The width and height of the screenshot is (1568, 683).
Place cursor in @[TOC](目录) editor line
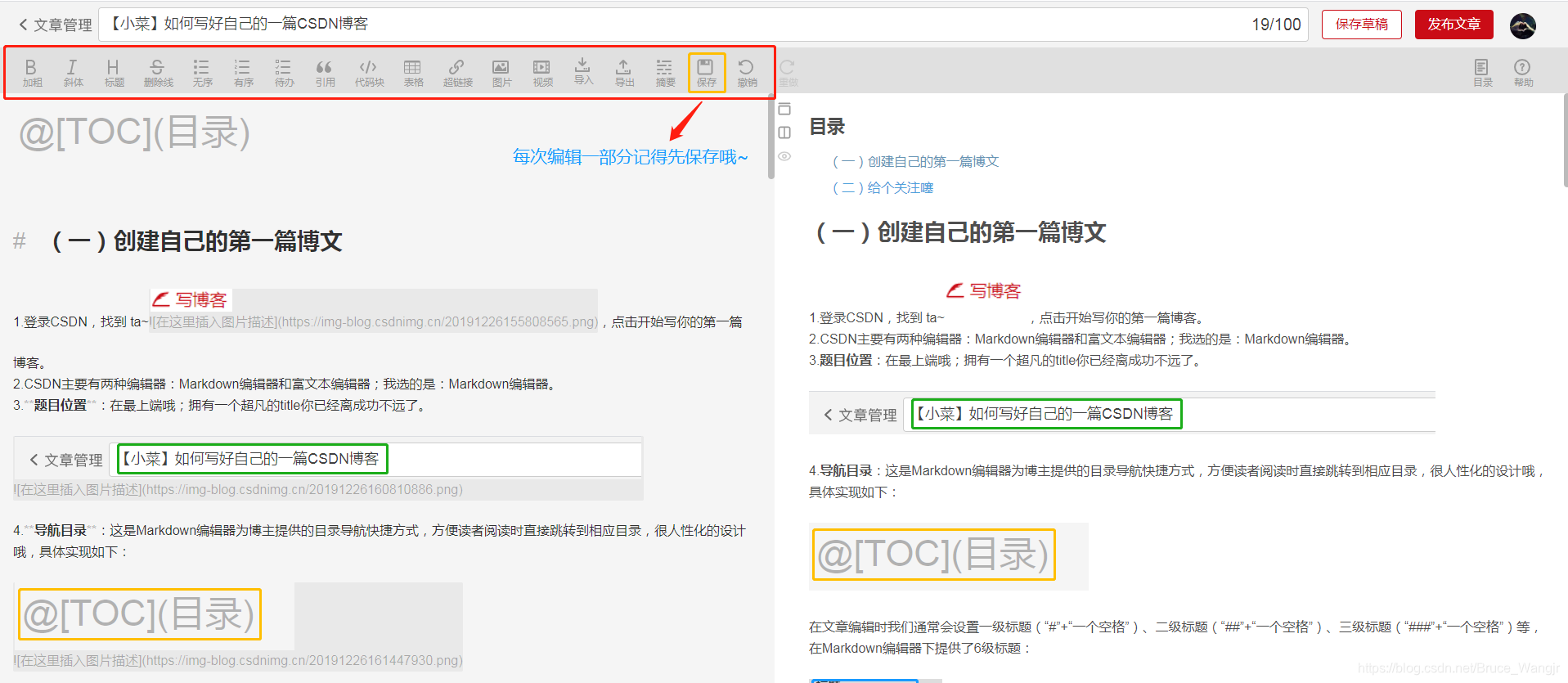134,133
